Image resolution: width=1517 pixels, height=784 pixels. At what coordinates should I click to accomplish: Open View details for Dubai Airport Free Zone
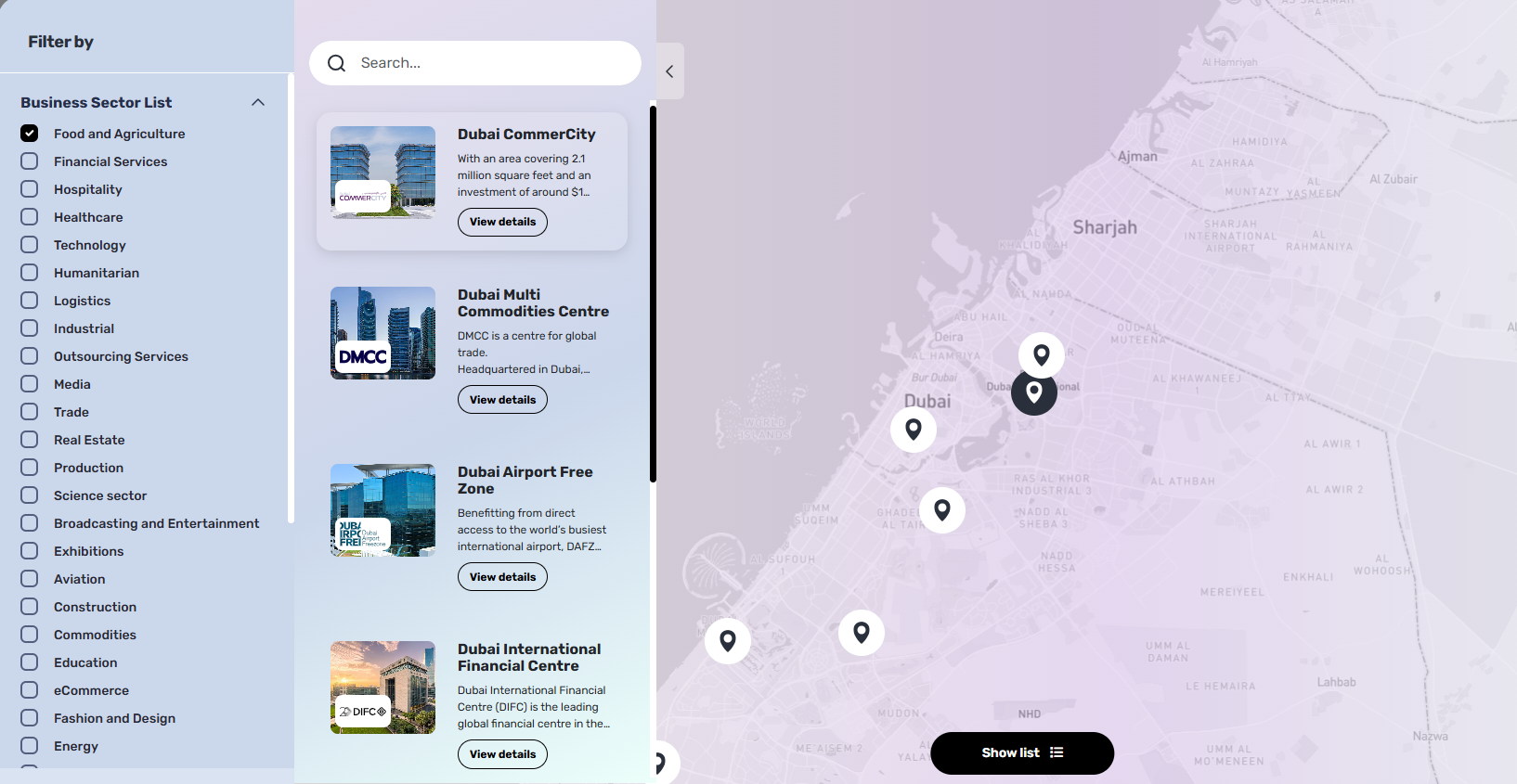pos(502,577)
